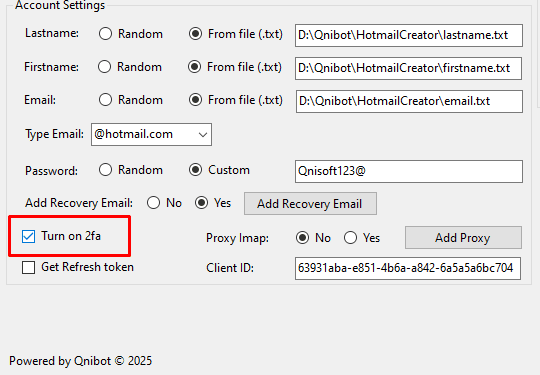This screenshot has width=540, height=375.
Task: Pick Custom password option
Action: click(219, 170)
